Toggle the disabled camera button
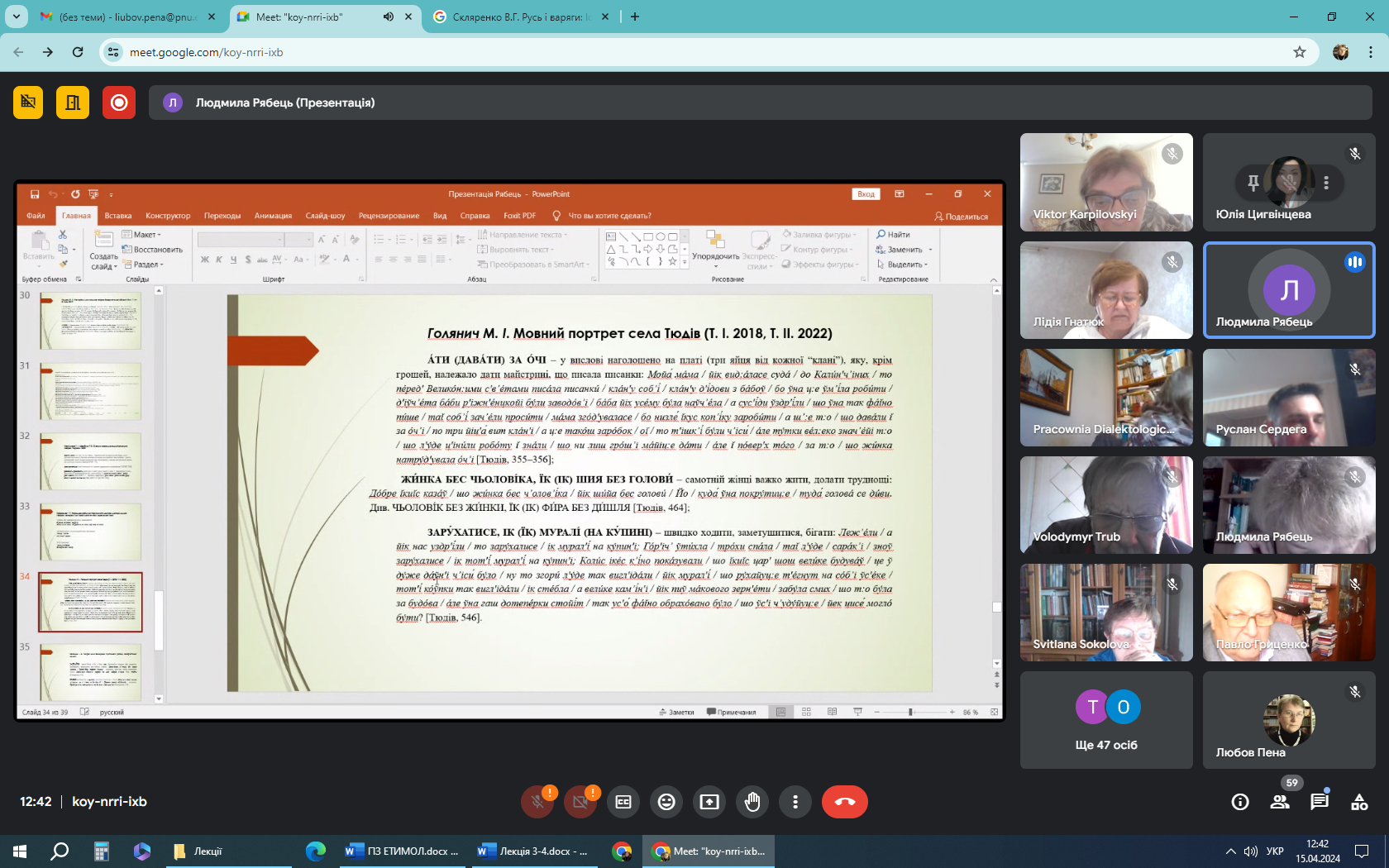 pyautogui.click(x=580, y=802)
